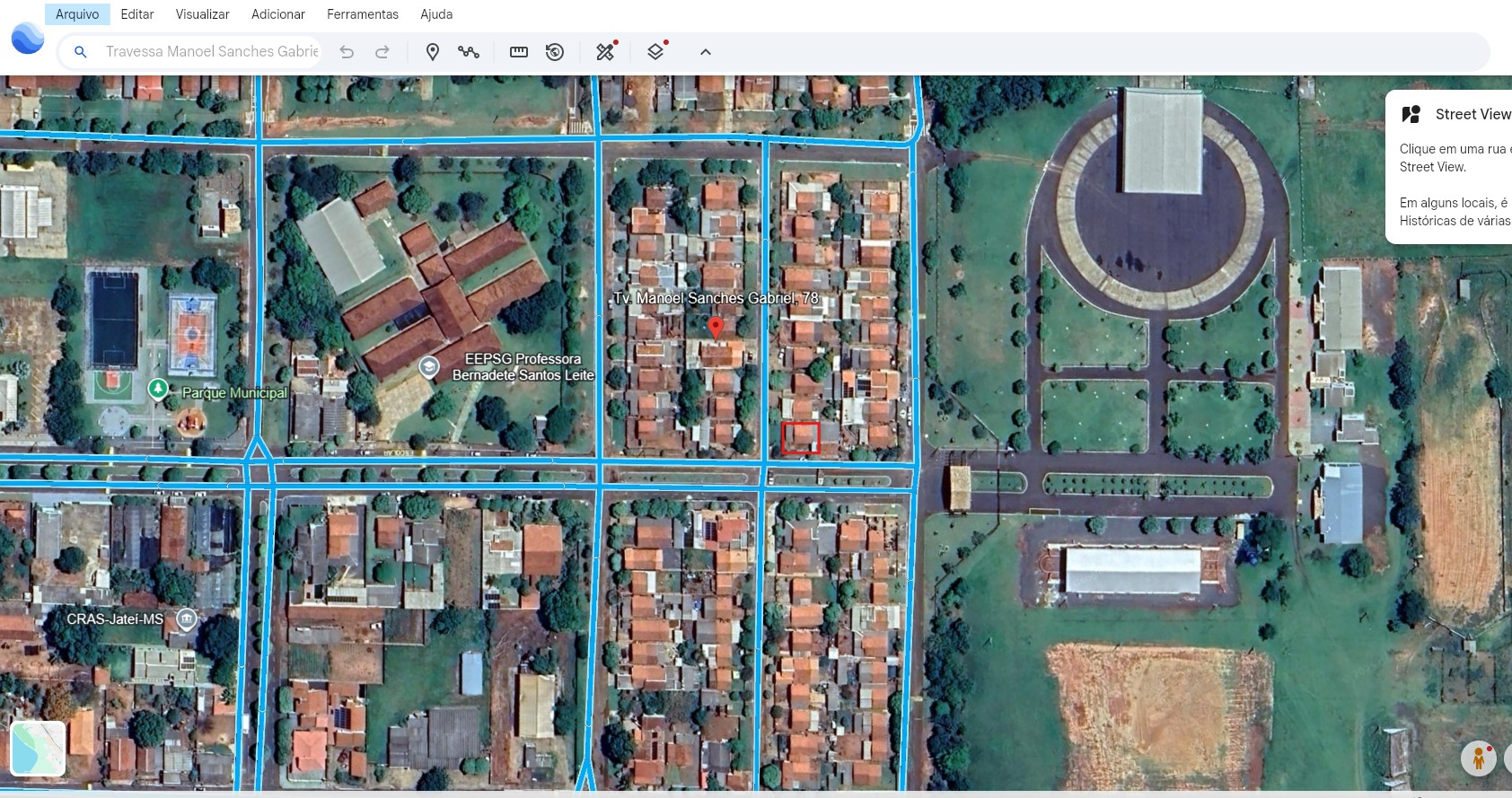Open the Arquivo menu
The width and height of the screenshot is (1512, 798).
tap(77, 14)
